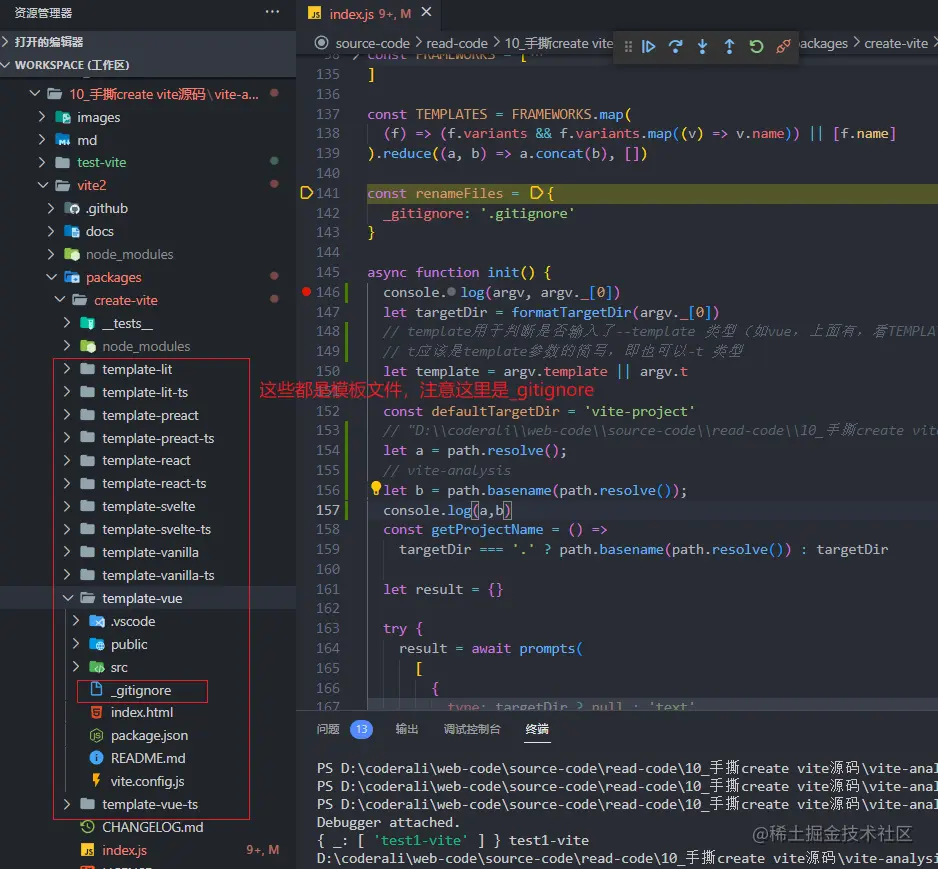Click the 资源管理器 explorer title
Image resolution: width=938 pixels, height=869 pixels.
43,13
